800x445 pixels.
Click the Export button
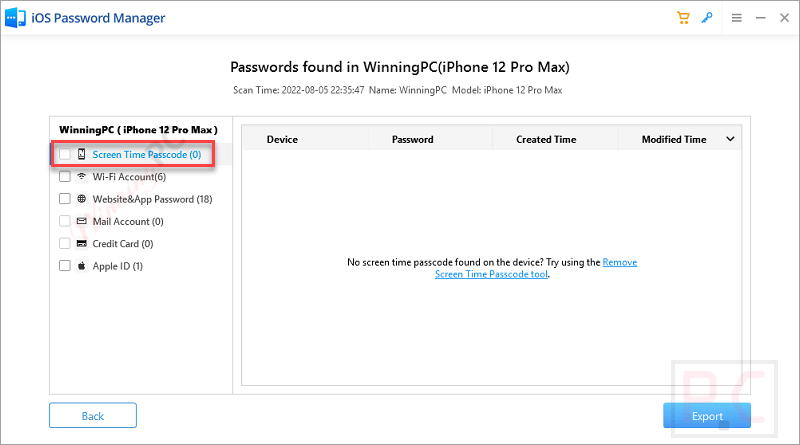[707, 415]
